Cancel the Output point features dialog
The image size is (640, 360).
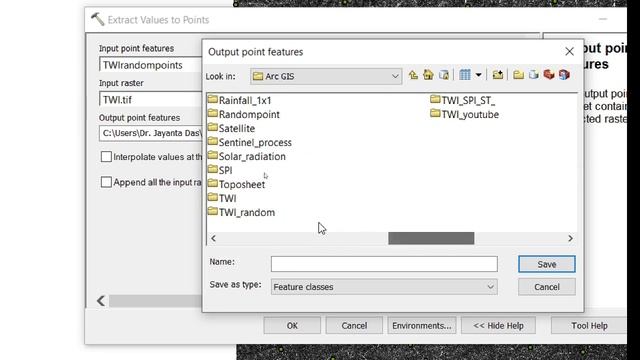(x=547, y=287)
